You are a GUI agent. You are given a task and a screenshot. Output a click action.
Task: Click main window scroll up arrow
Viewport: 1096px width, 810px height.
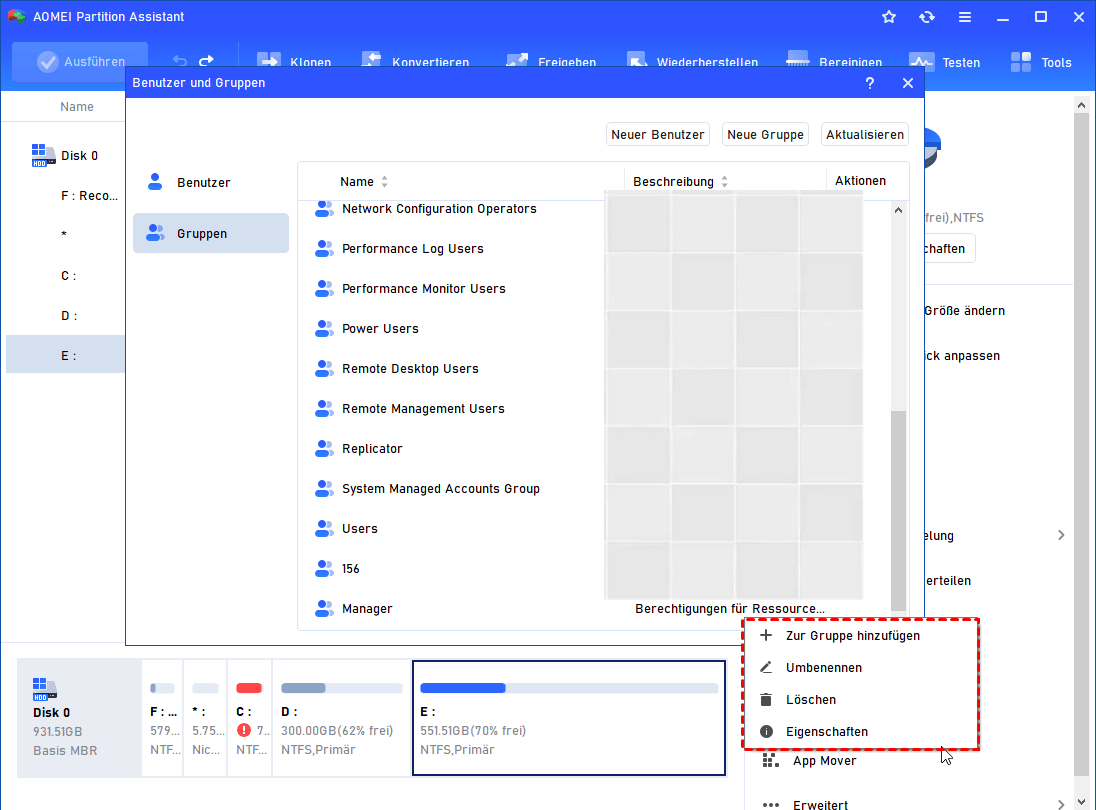tap(1081, 106)
